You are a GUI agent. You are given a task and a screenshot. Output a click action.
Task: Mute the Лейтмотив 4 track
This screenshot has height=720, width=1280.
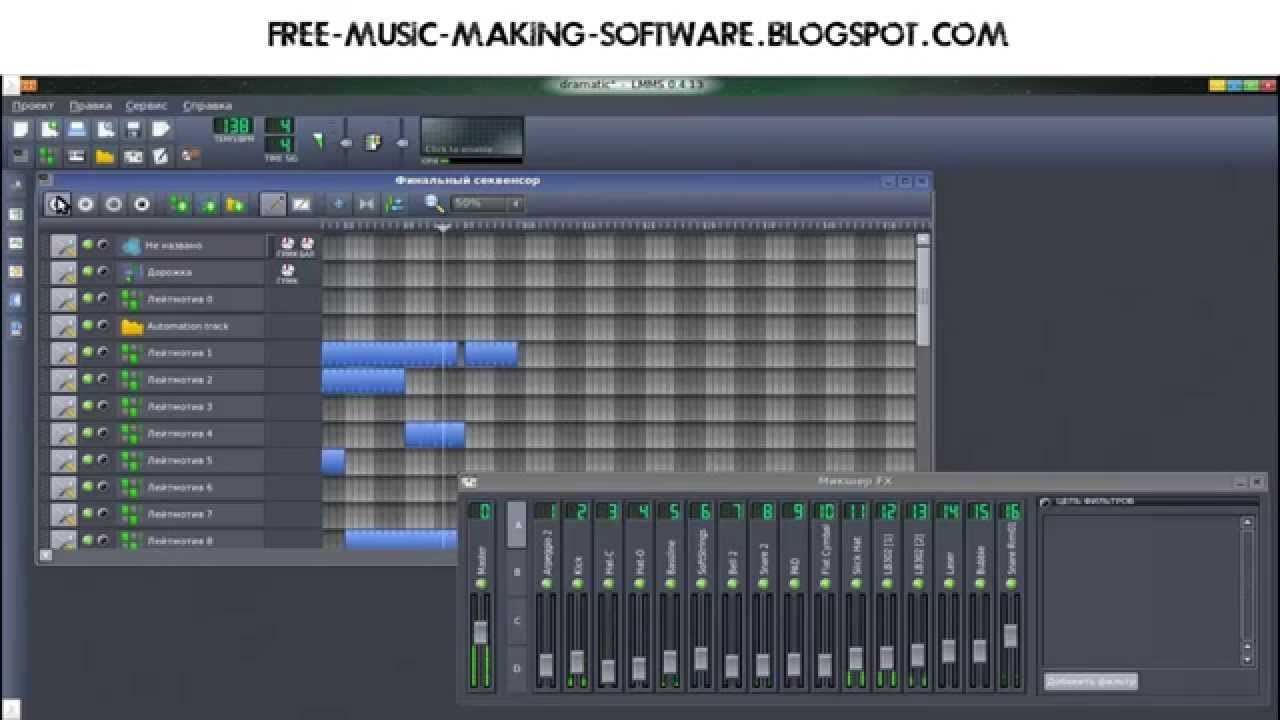point(88,433)
